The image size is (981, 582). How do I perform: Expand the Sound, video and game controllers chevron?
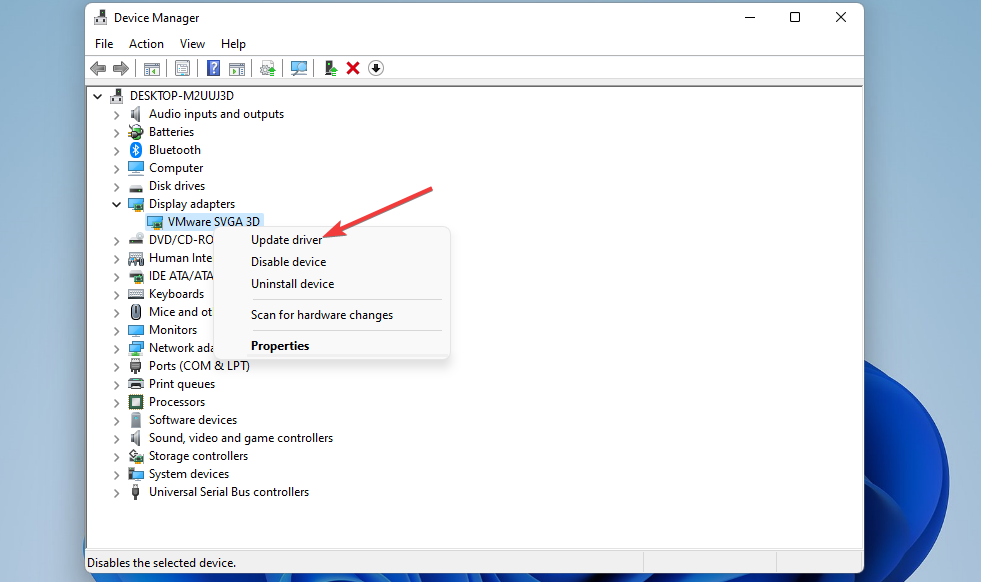[116, 439]
